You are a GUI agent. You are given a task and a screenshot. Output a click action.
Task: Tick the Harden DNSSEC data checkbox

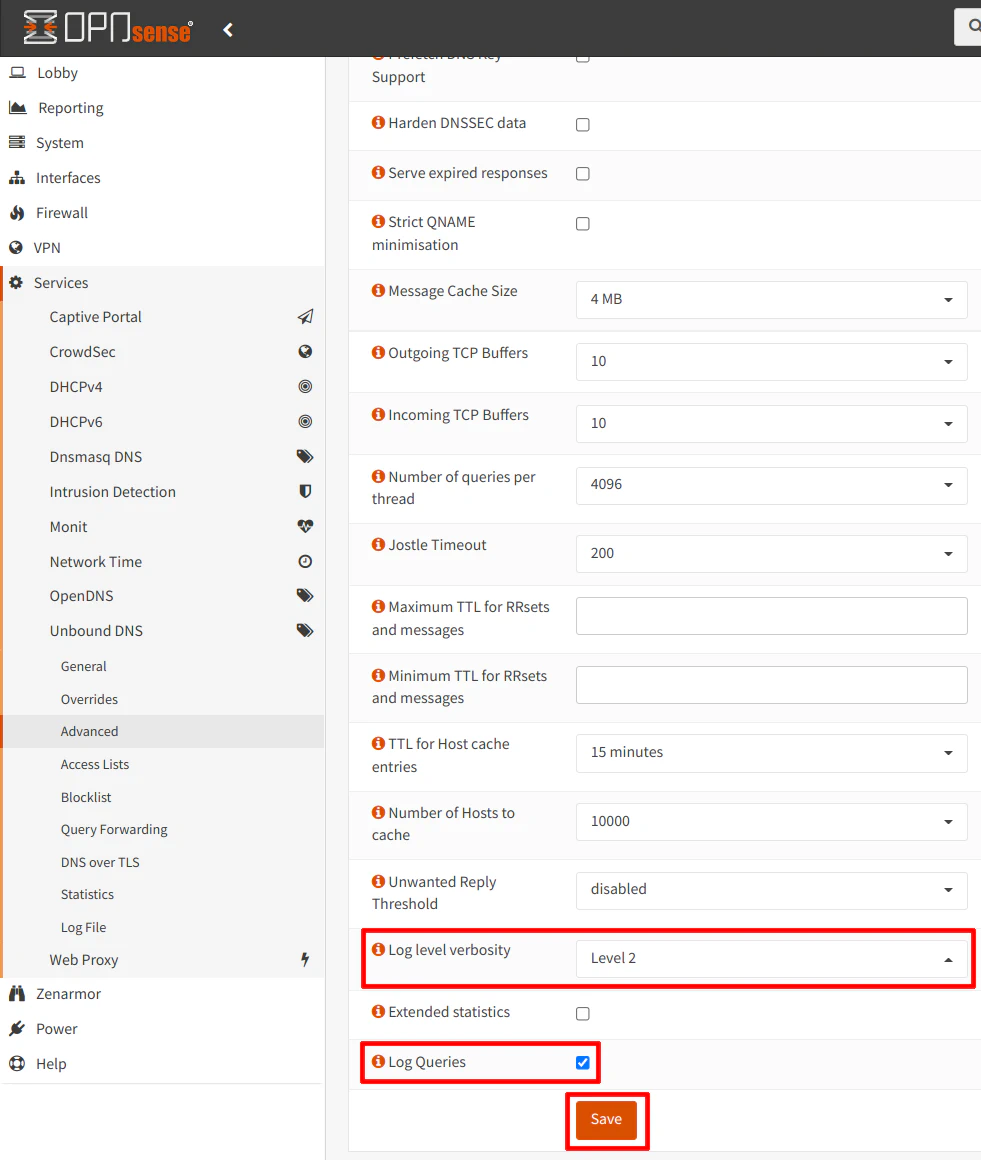click(583, 125)
